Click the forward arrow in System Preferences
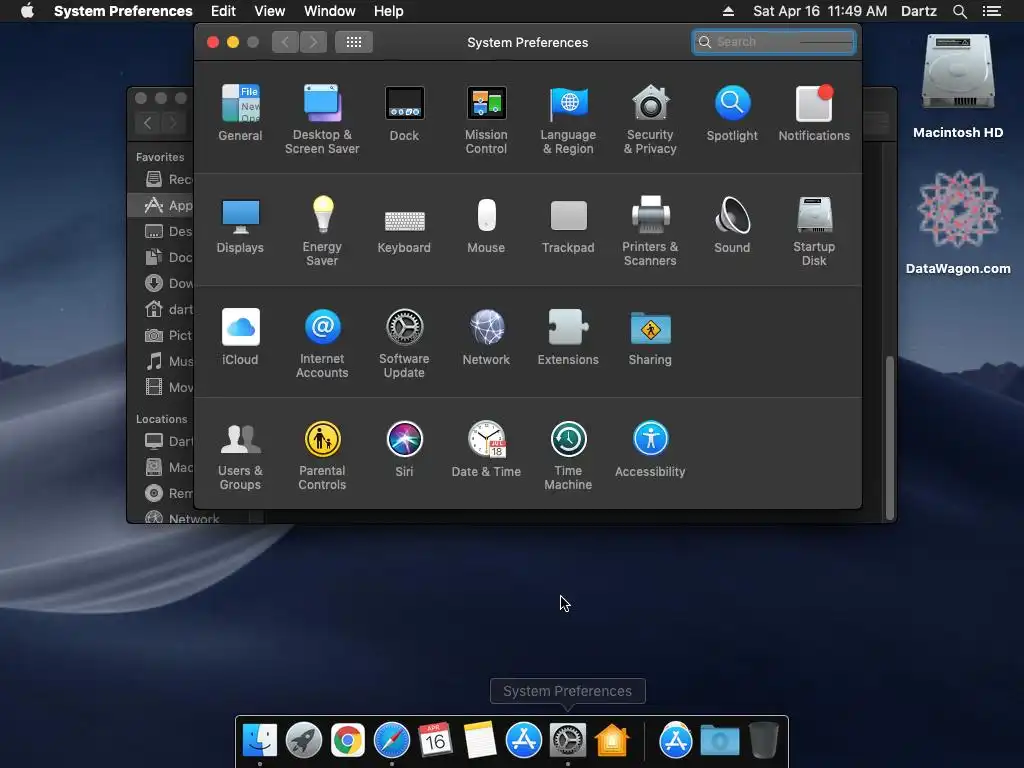 tap(313, 42)
